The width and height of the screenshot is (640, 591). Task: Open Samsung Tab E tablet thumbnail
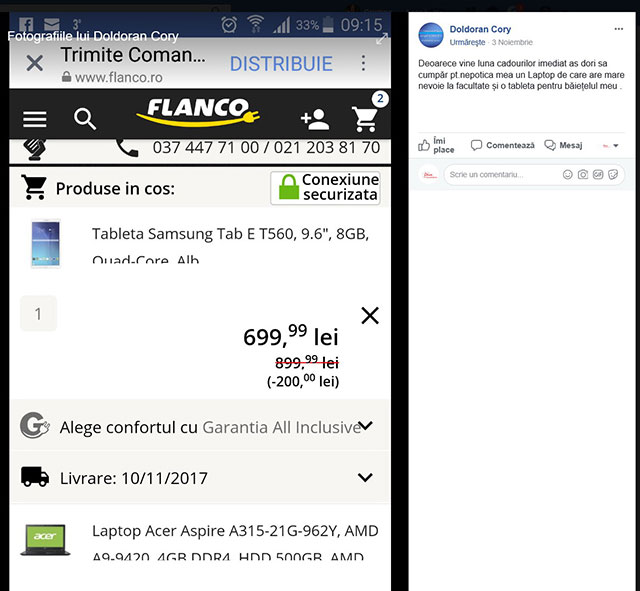46,243
